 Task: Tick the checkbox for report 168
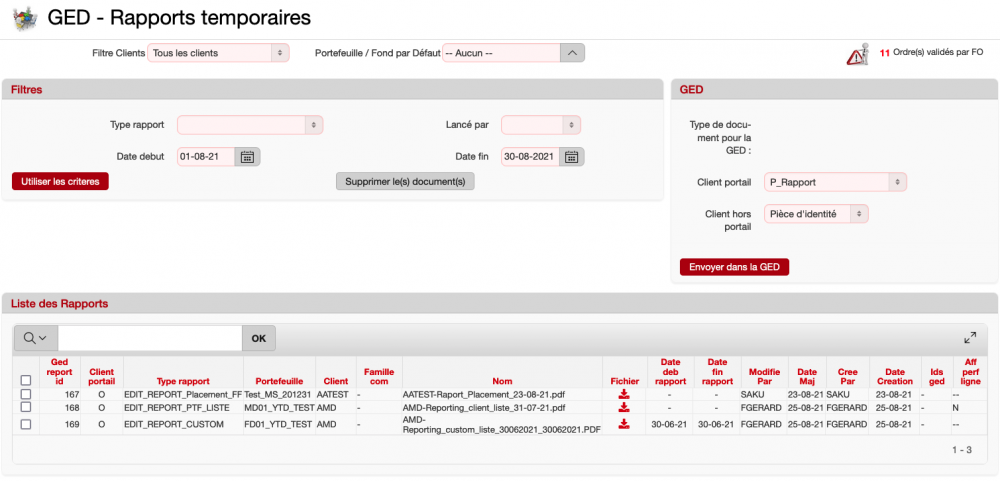tap(26, 408)
